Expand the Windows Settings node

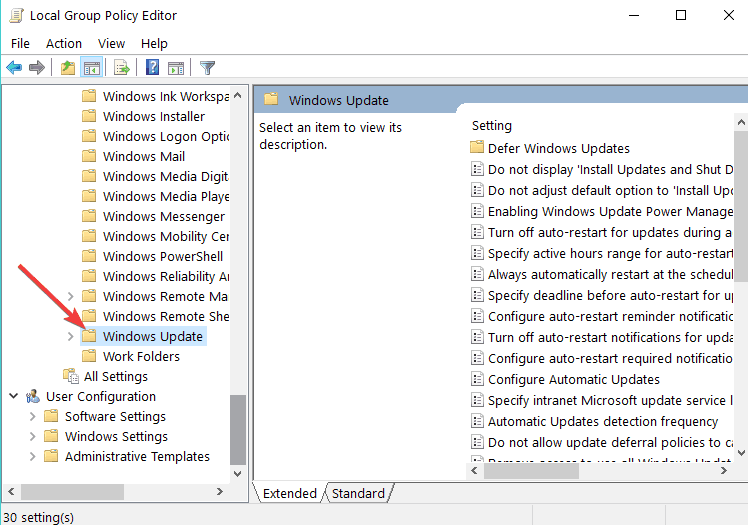[32, 436]
